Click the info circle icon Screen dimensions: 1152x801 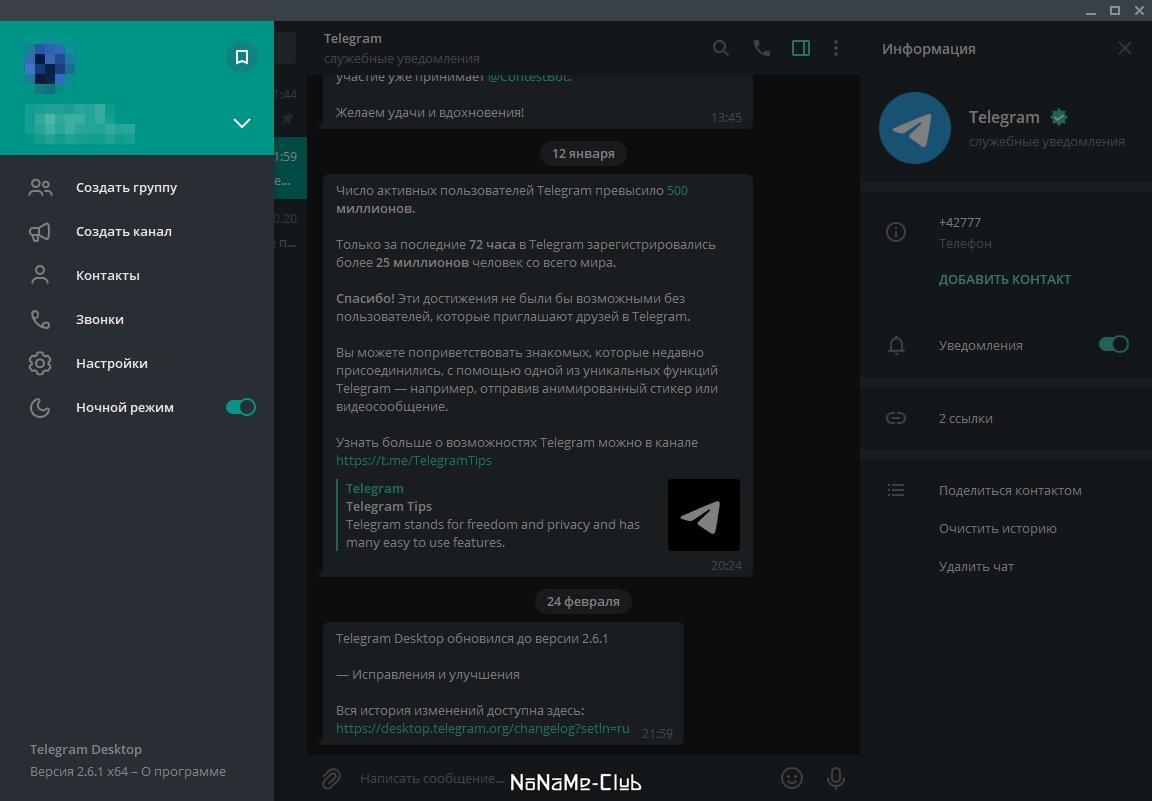(x=896, y=232)
